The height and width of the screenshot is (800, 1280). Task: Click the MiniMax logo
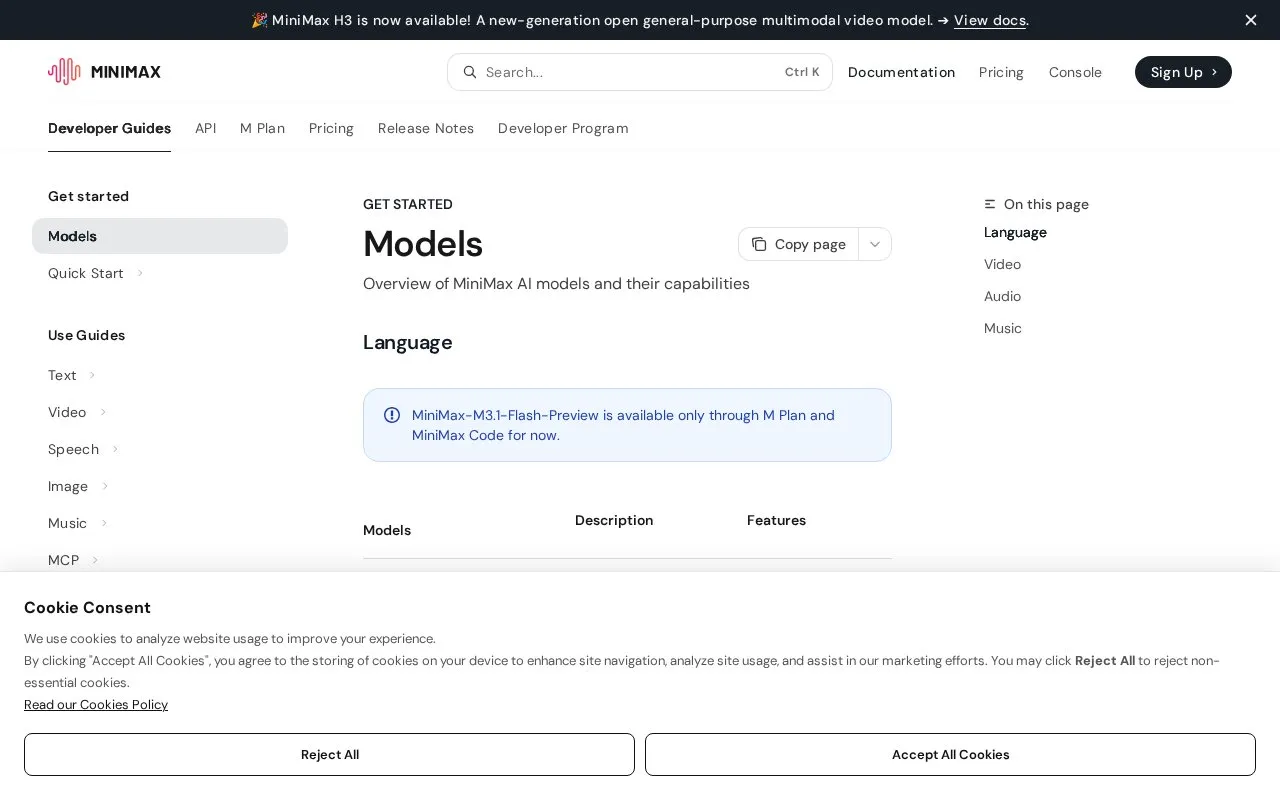[x=104, y=72]
